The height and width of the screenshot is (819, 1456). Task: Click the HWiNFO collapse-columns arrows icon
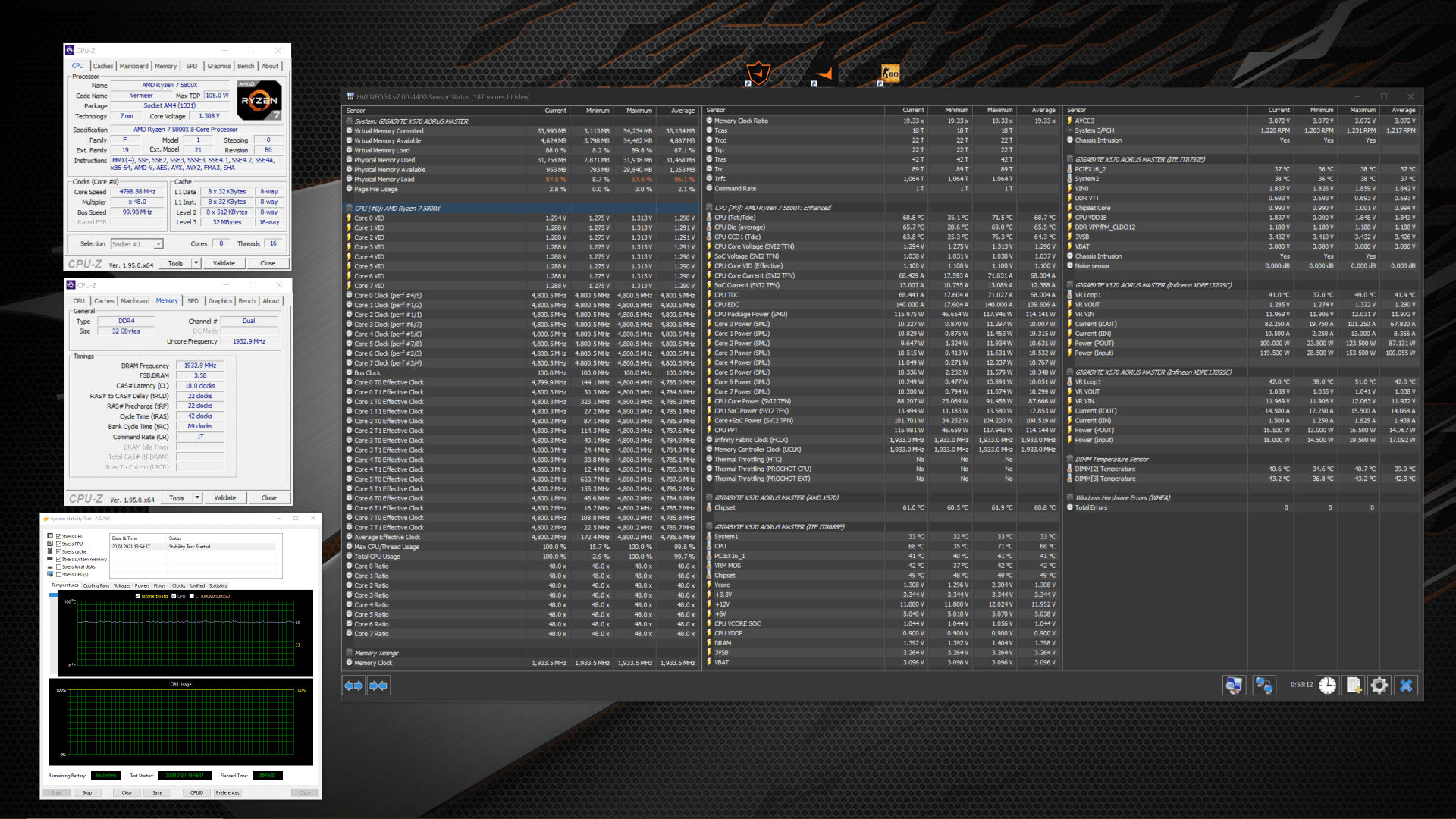coord(378,686)
